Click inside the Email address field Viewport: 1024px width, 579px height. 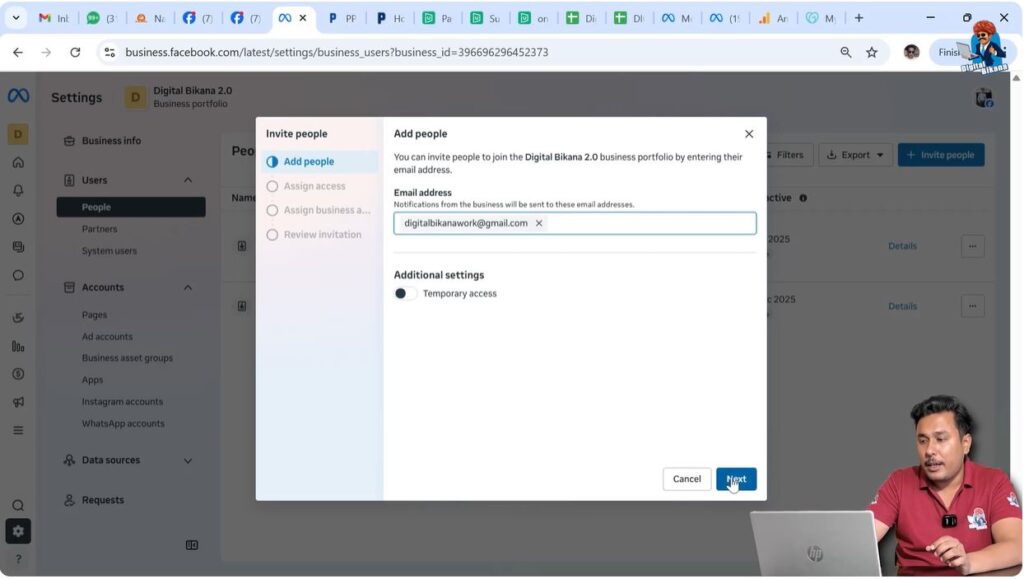[575, 223]
